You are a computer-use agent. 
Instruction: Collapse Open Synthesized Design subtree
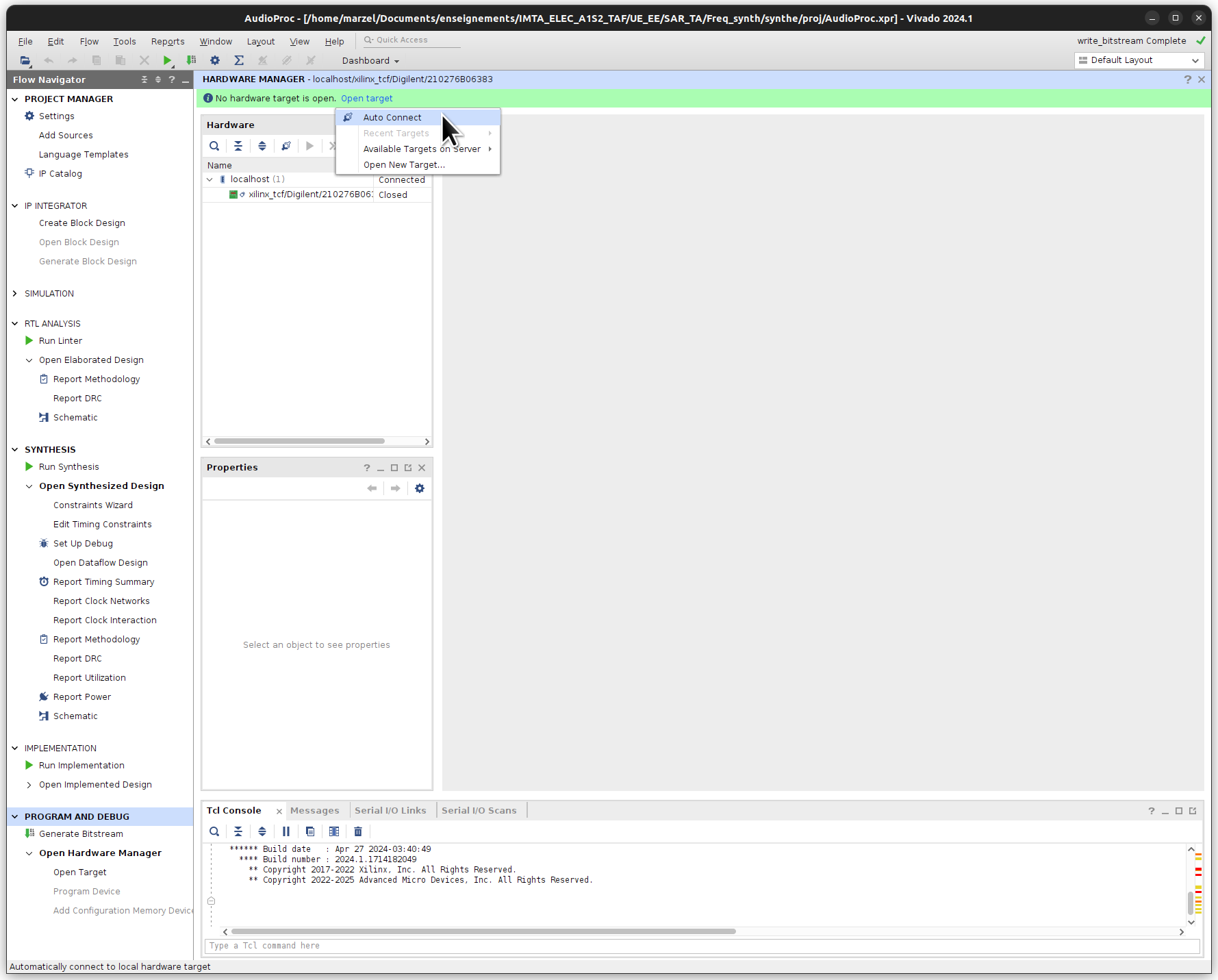click(x=29, y=486)
